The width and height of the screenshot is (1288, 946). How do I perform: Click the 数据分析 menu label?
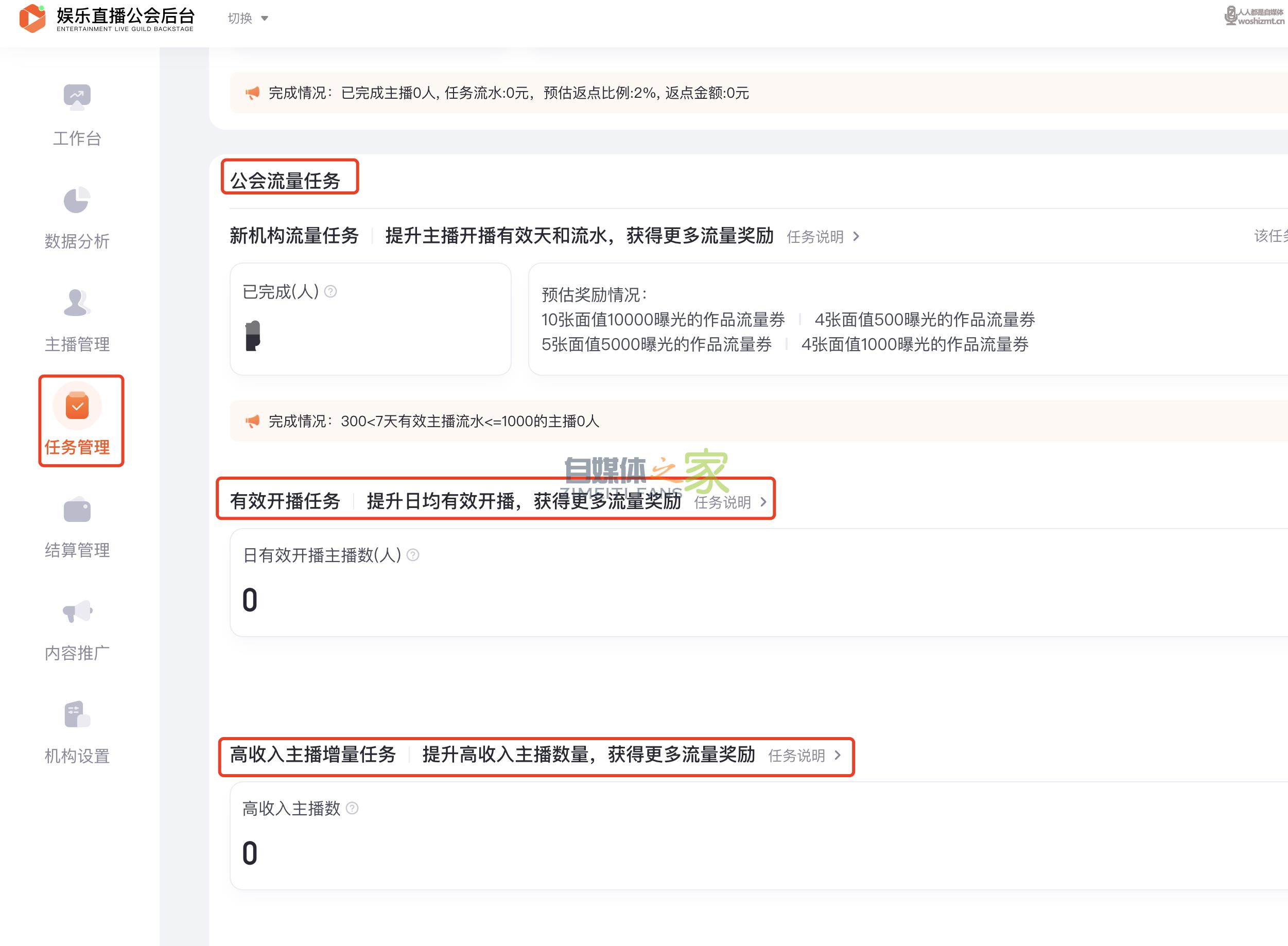[x=77, y=241]
